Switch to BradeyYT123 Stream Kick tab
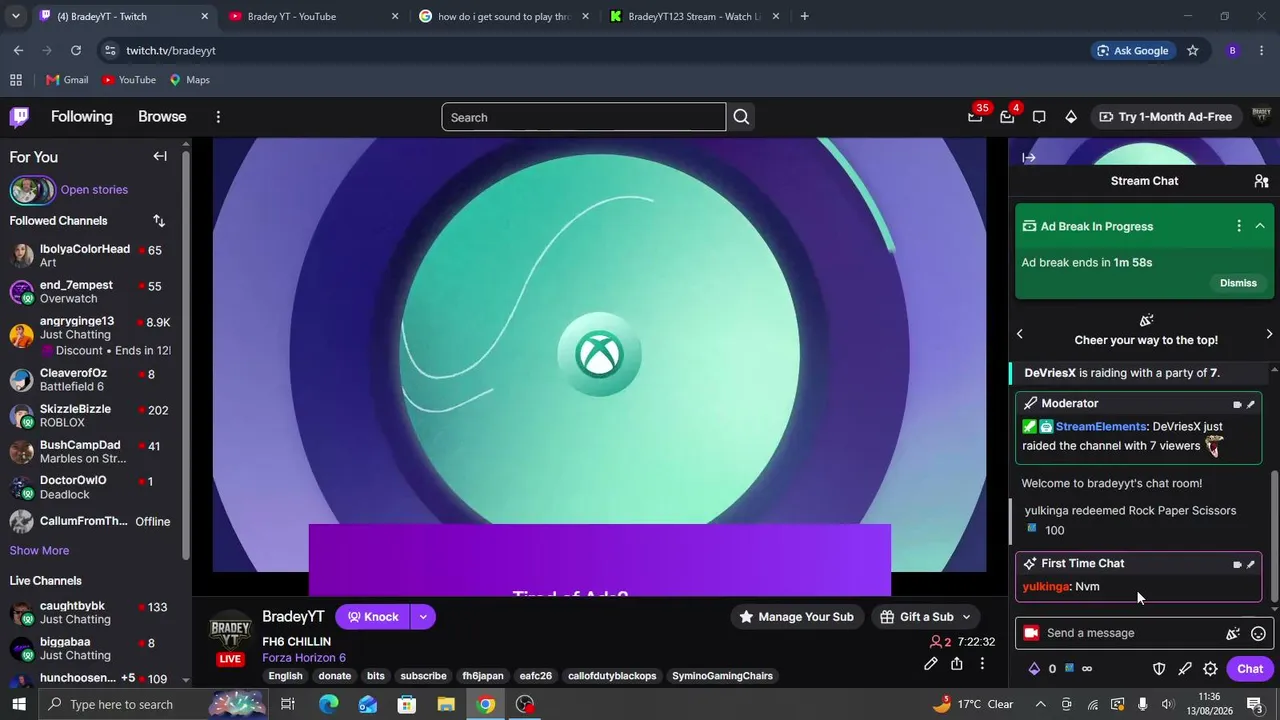This screenshot has width=1280, height=720. pos(695,16)
